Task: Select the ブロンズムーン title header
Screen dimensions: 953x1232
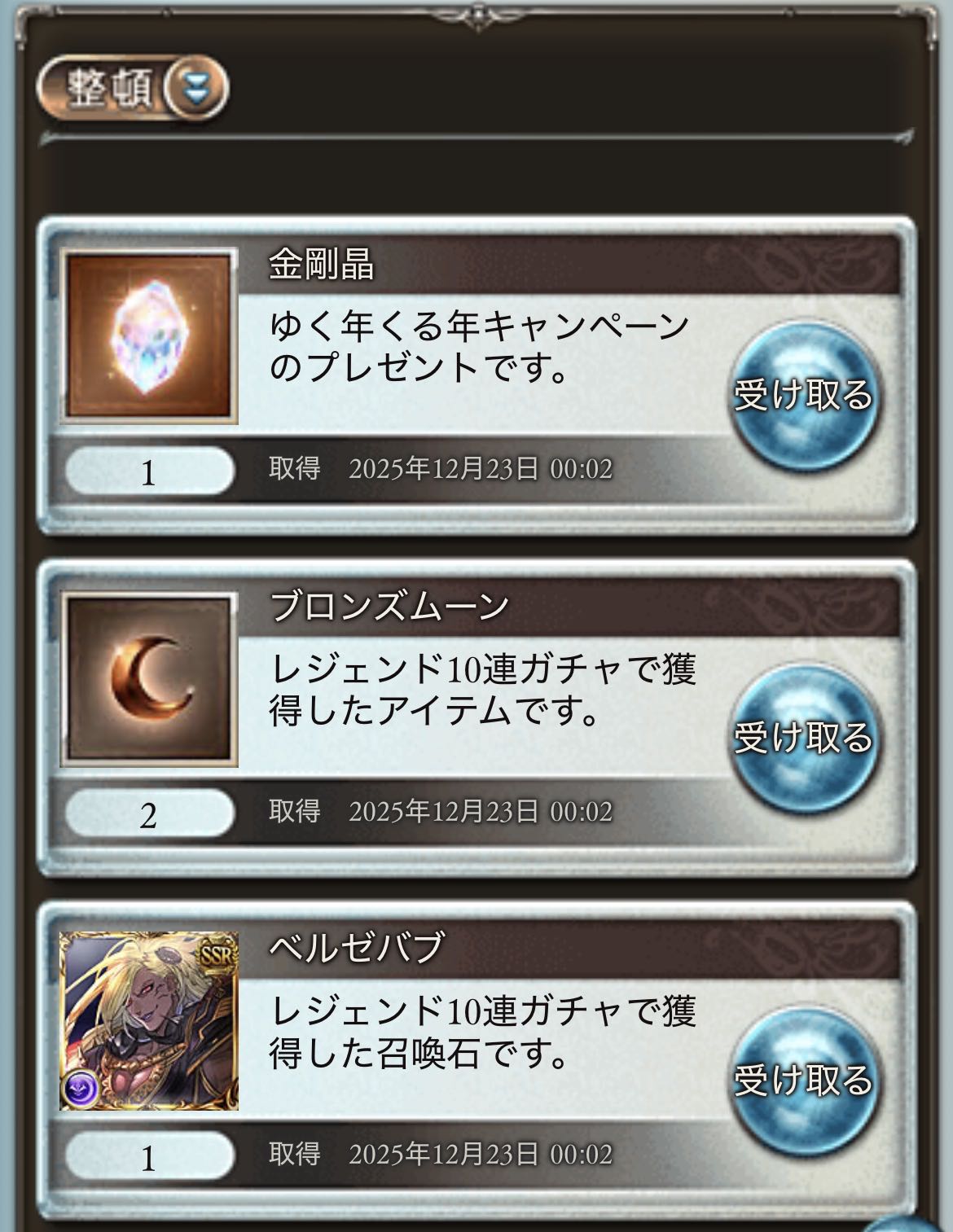Action: (389, 607)
